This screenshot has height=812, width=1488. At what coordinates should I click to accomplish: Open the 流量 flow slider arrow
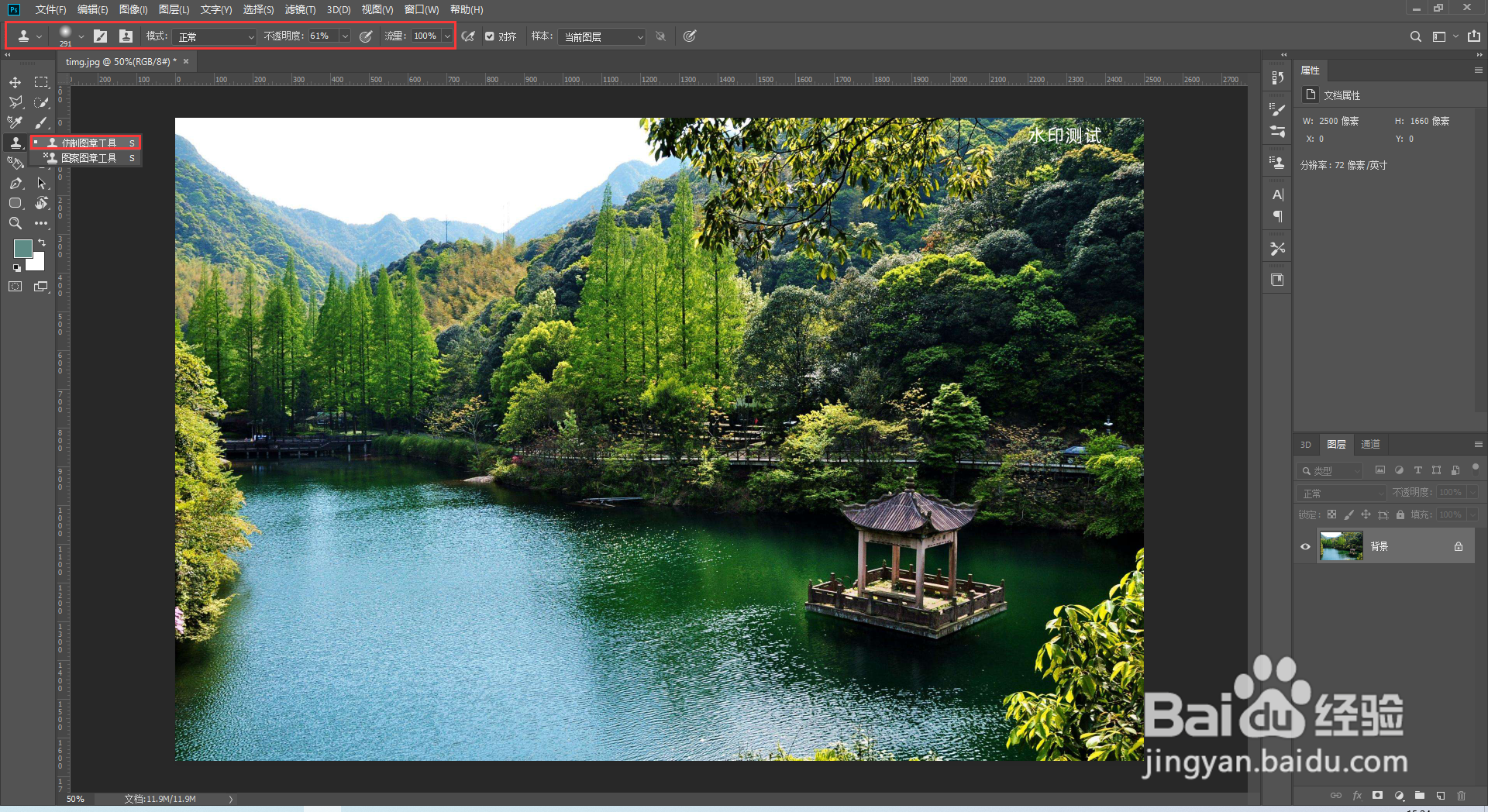point(447,36)
